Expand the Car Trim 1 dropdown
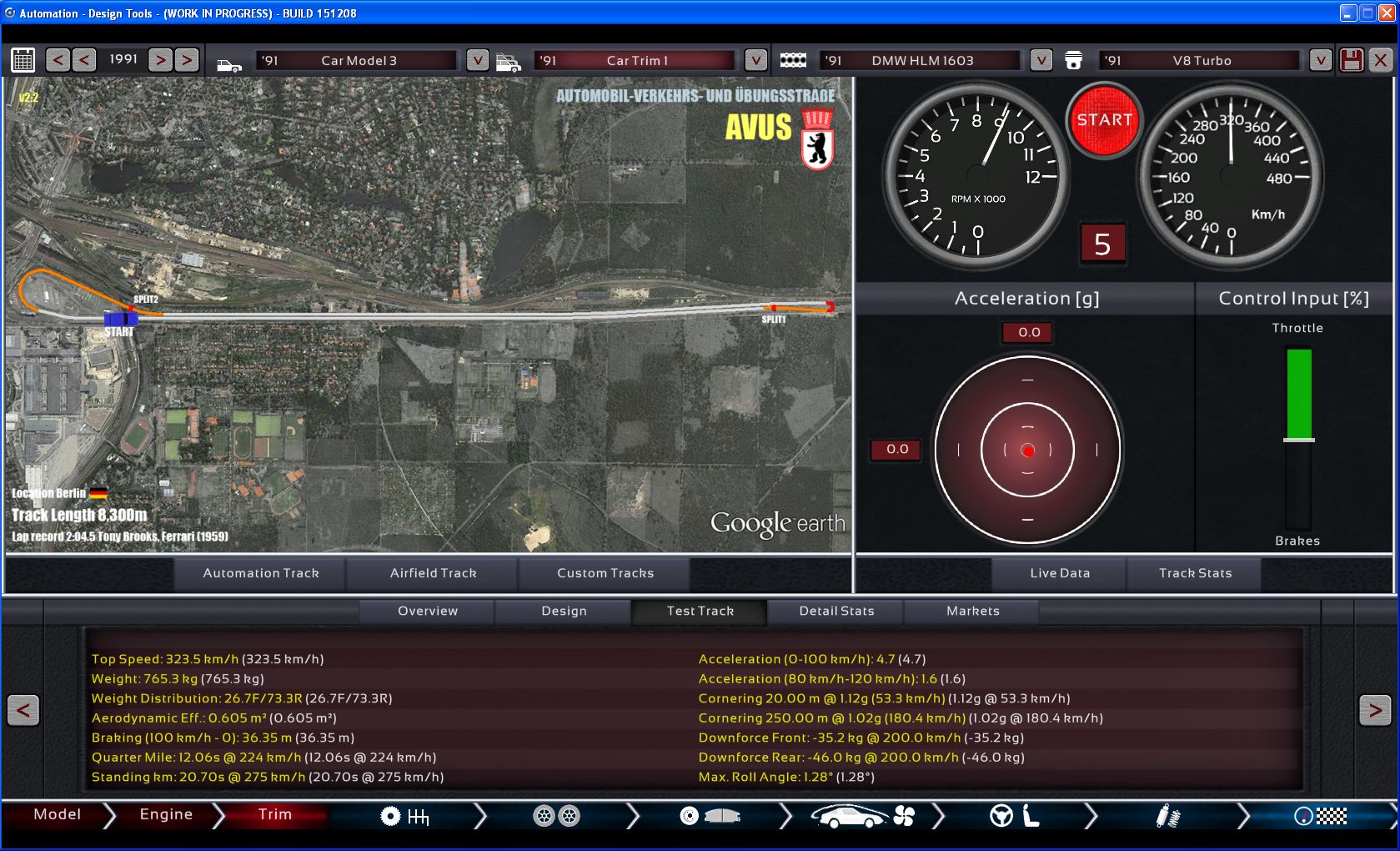Viewport: 1400px width, 851px height. point(755,60)
